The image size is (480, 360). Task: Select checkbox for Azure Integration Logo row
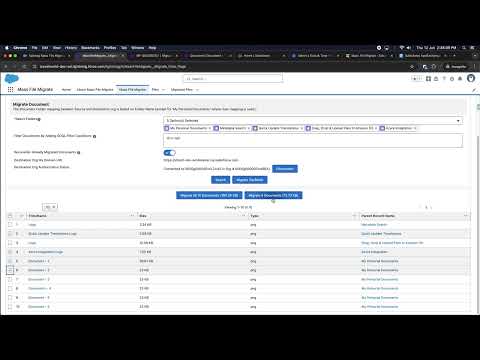point(10,252)
